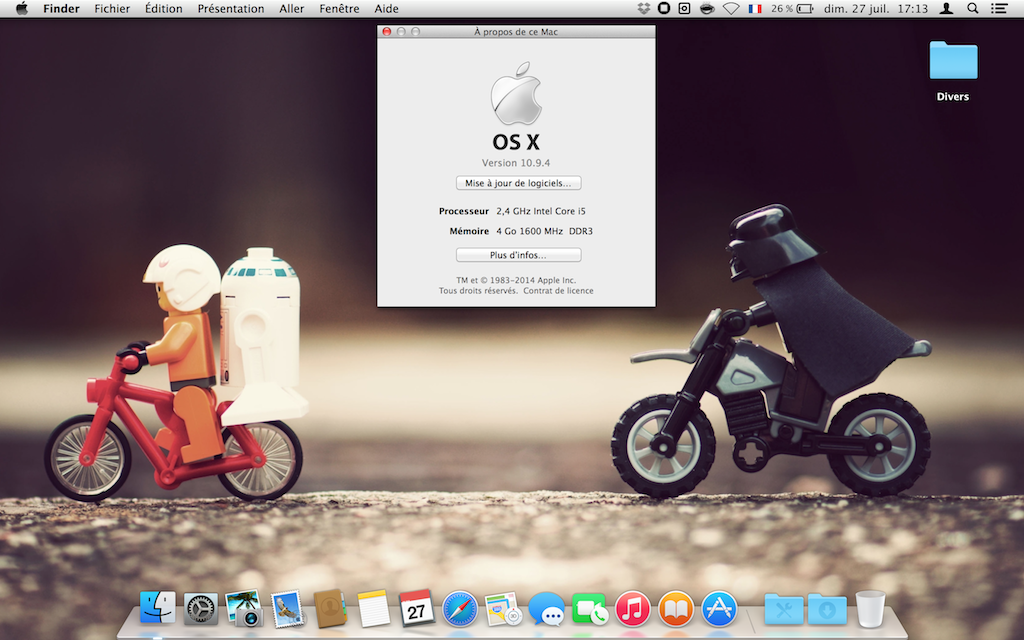This screenshot has width=1024, height=640.
Task: Click the Dropbox menu bar icon
Action: [643, 8]
